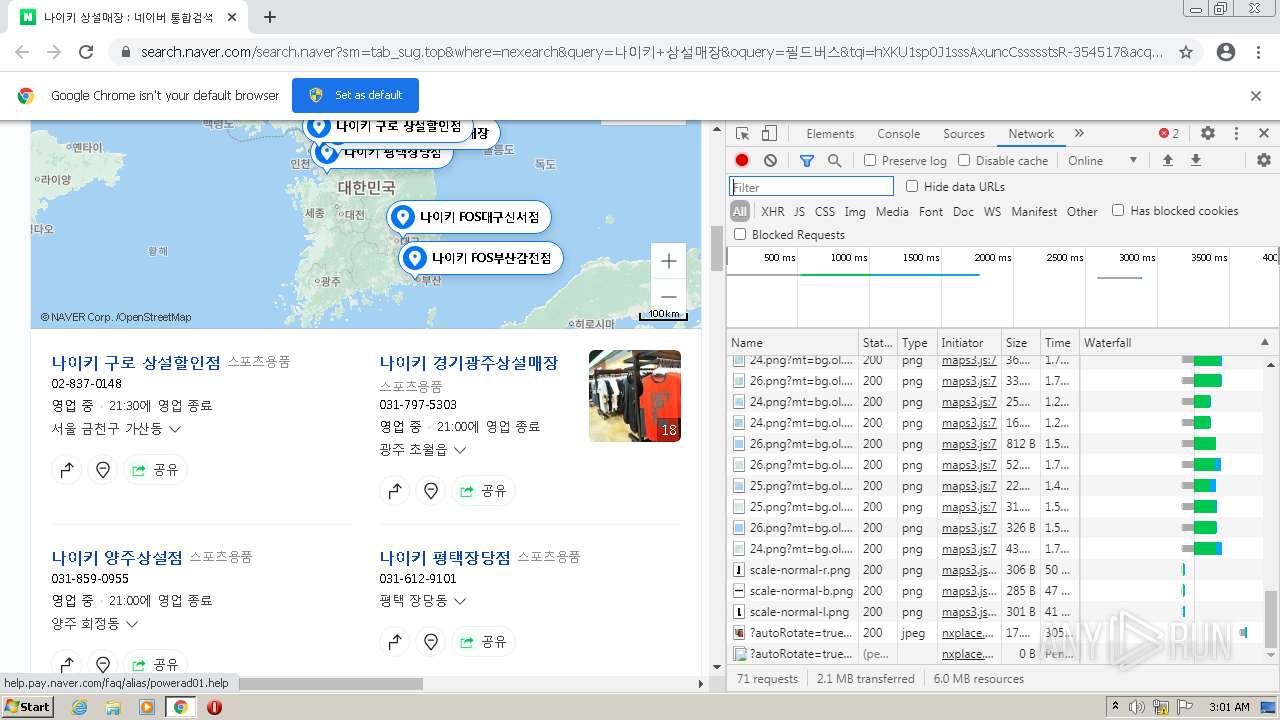Screen dimensions: 1280x720
Task: Check Blocked Requests
Action: [740, 234]
